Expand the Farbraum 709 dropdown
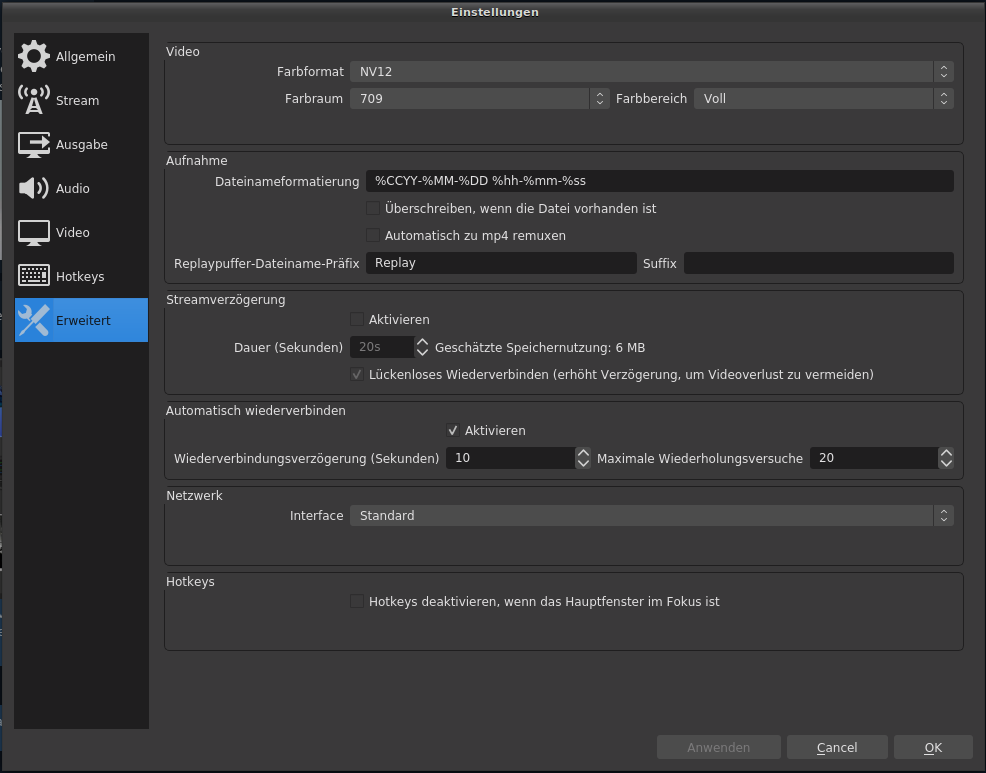Viewport: 986px width, 773px height. coord(478,99)
